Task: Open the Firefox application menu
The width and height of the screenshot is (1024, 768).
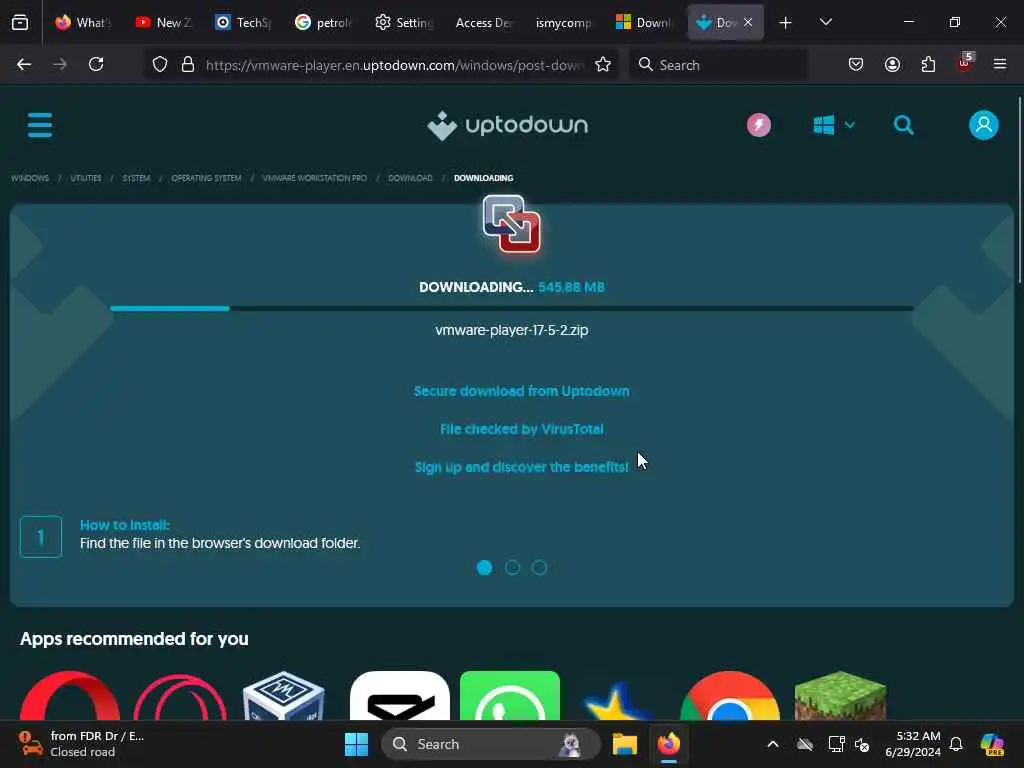Action: point(1000,64)
